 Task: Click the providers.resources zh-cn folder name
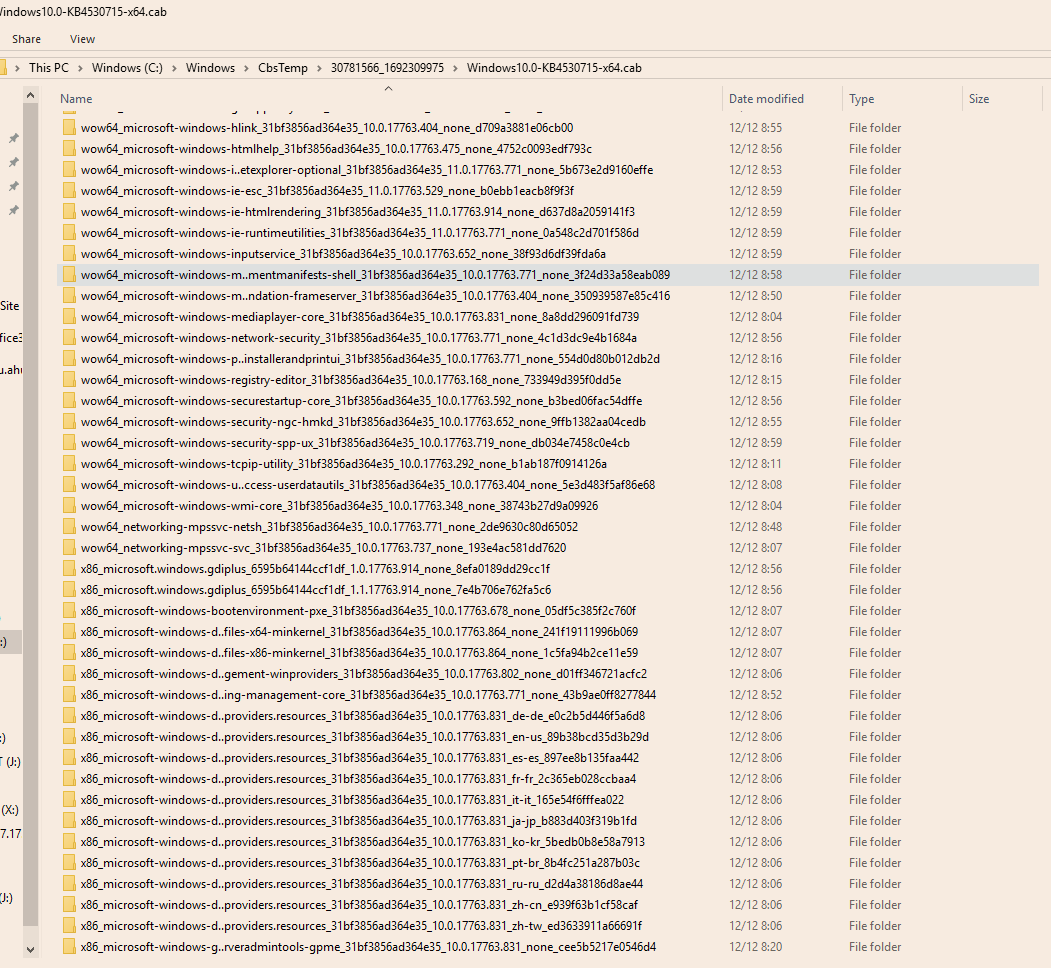pyautogui.click(x=359, y=905)
